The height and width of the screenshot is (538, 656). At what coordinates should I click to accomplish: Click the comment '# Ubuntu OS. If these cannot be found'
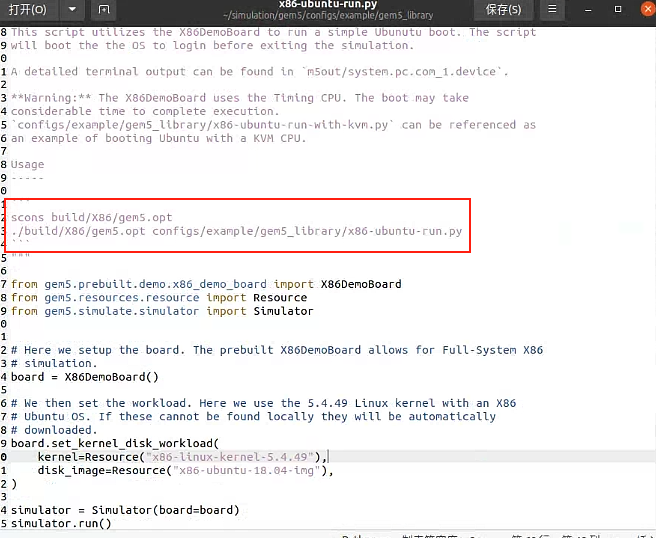[254, 416]
